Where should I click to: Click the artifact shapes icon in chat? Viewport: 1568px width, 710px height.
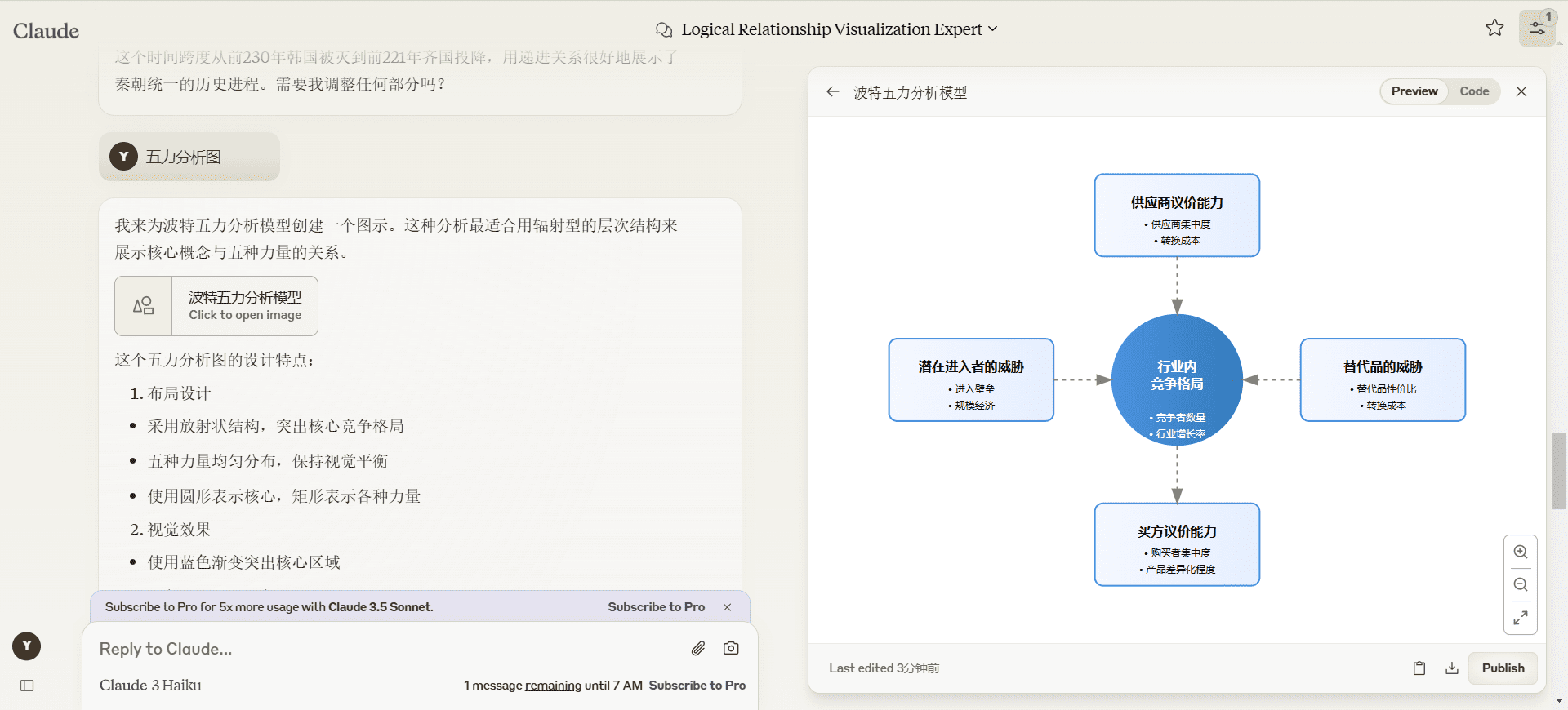[x=144, y=306]
